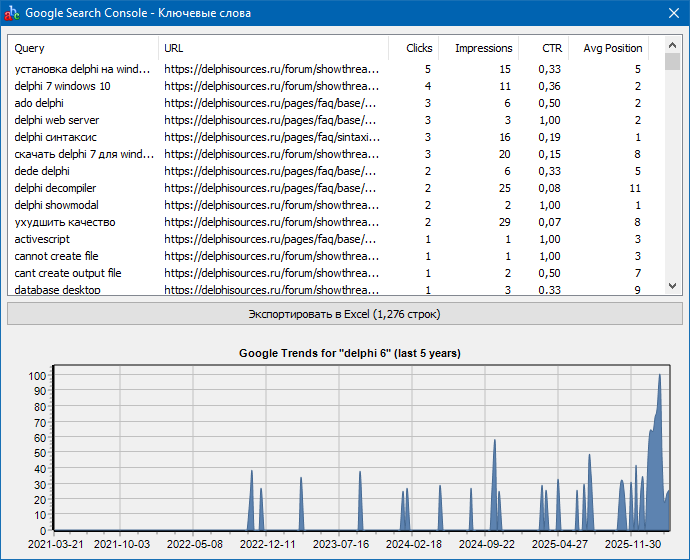Image resolution: width=690 pixels, height=560 pixels.
Task: Click the tallest peak reaching 100 in chart
Action: [660, 376]
